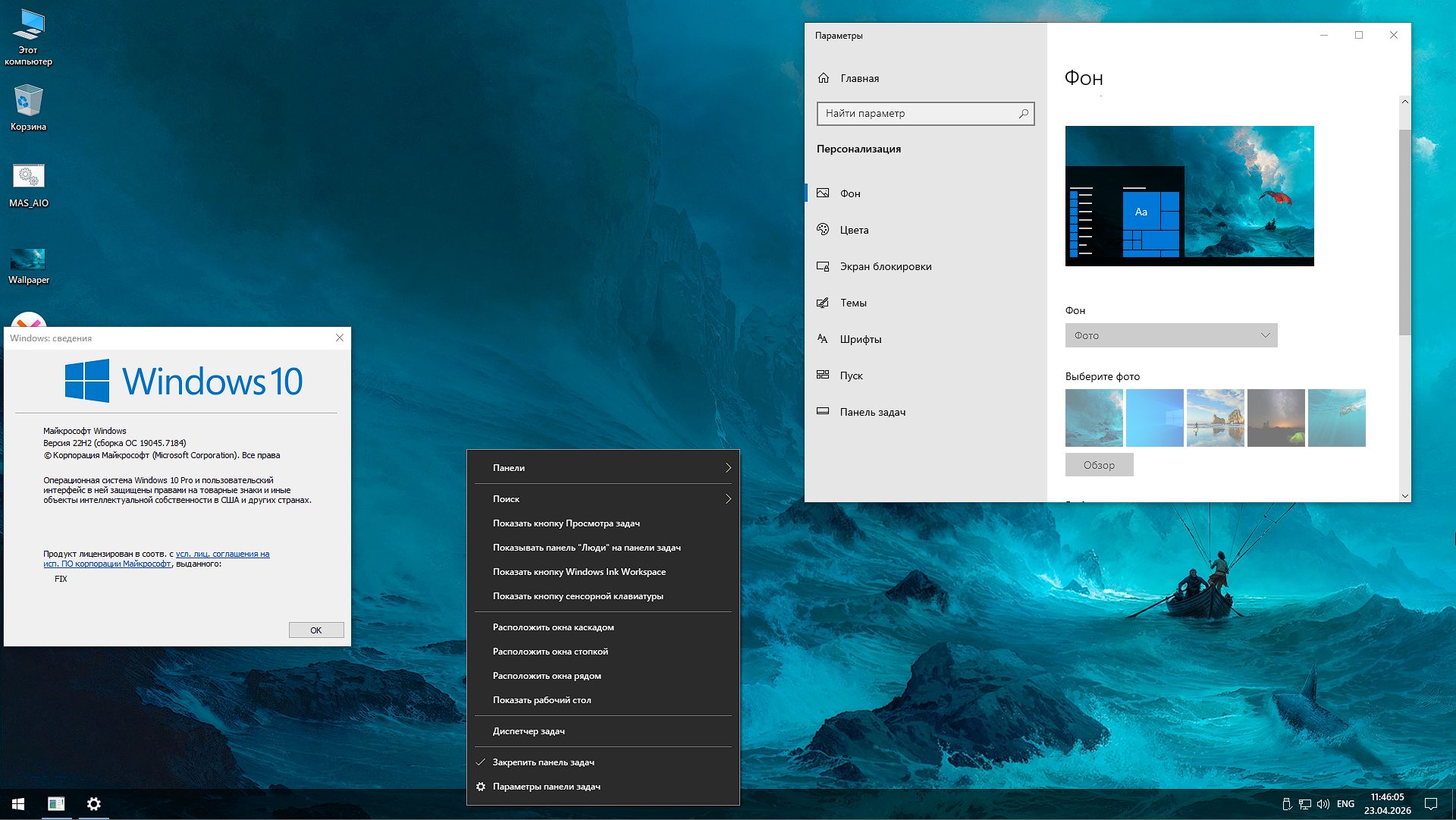Open Lock screen (Экран блокировки) settings
Viewport: 1456px width, 820px height.
885,266
